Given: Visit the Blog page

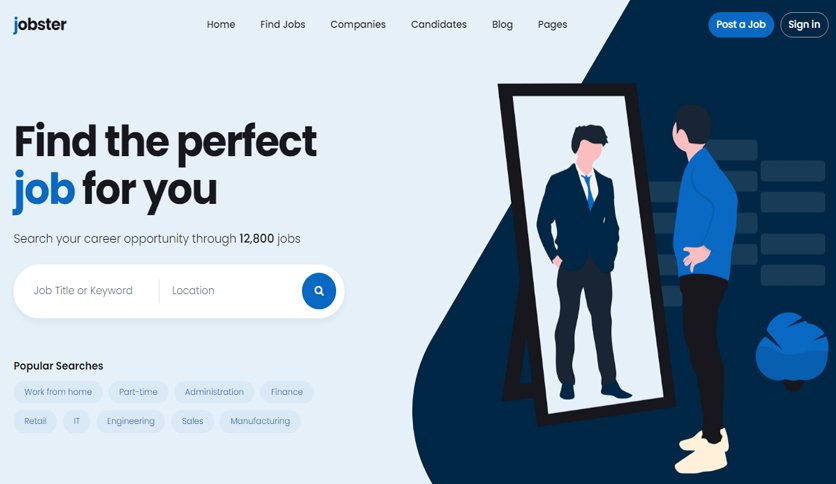Looking at the screenshot, I should (x=502, y=25).
